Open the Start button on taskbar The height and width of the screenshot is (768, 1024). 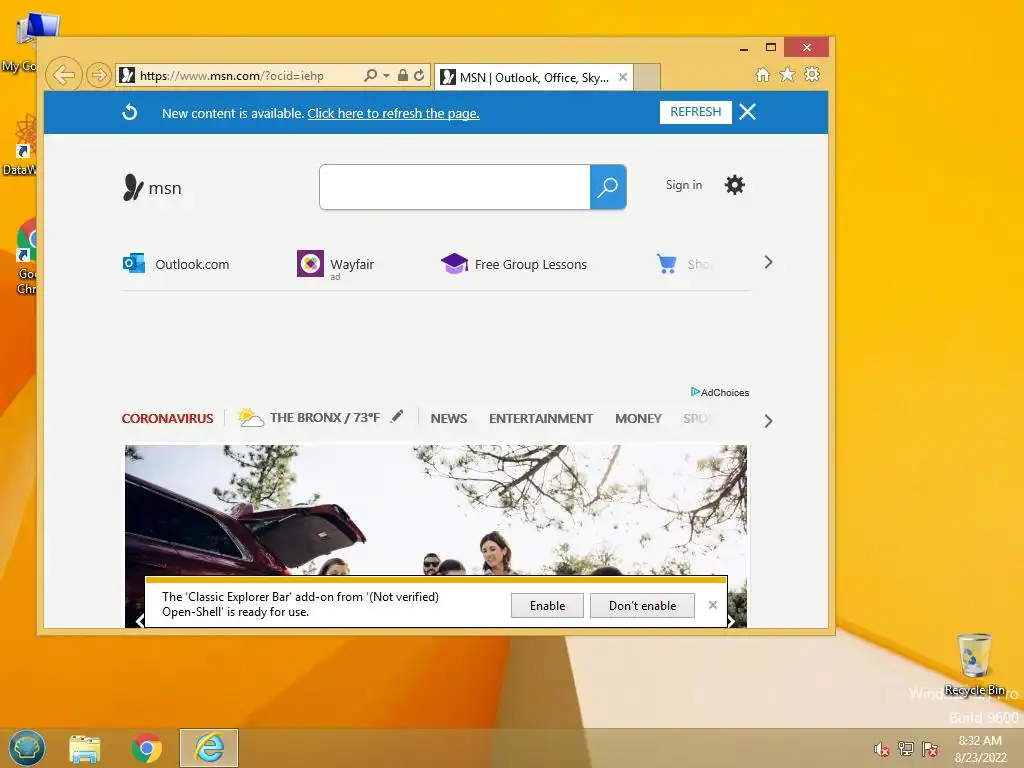tap(27, 748)
